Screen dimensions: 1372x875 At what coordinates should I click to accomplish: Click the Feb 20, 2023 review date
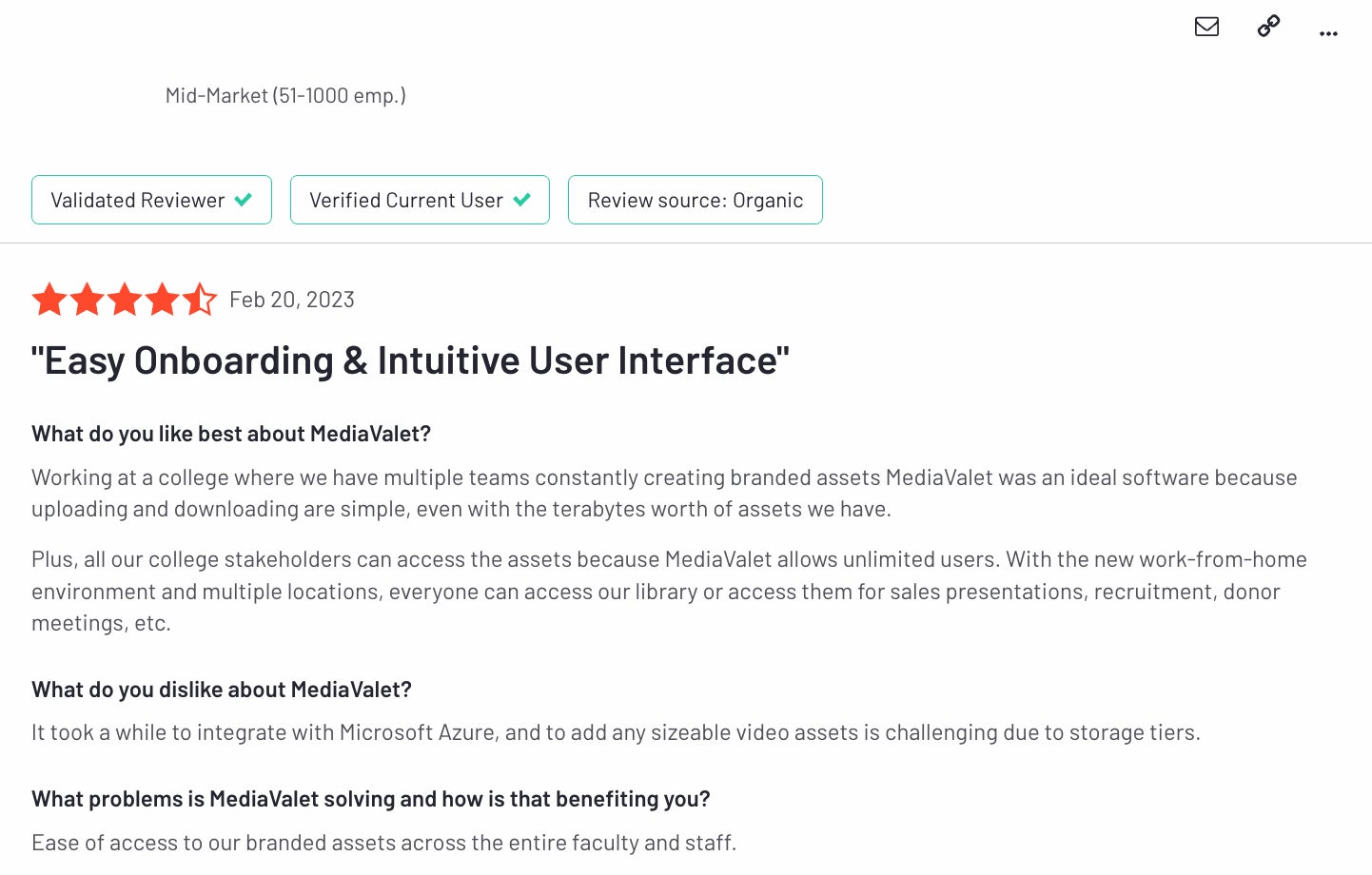[292, 300]
